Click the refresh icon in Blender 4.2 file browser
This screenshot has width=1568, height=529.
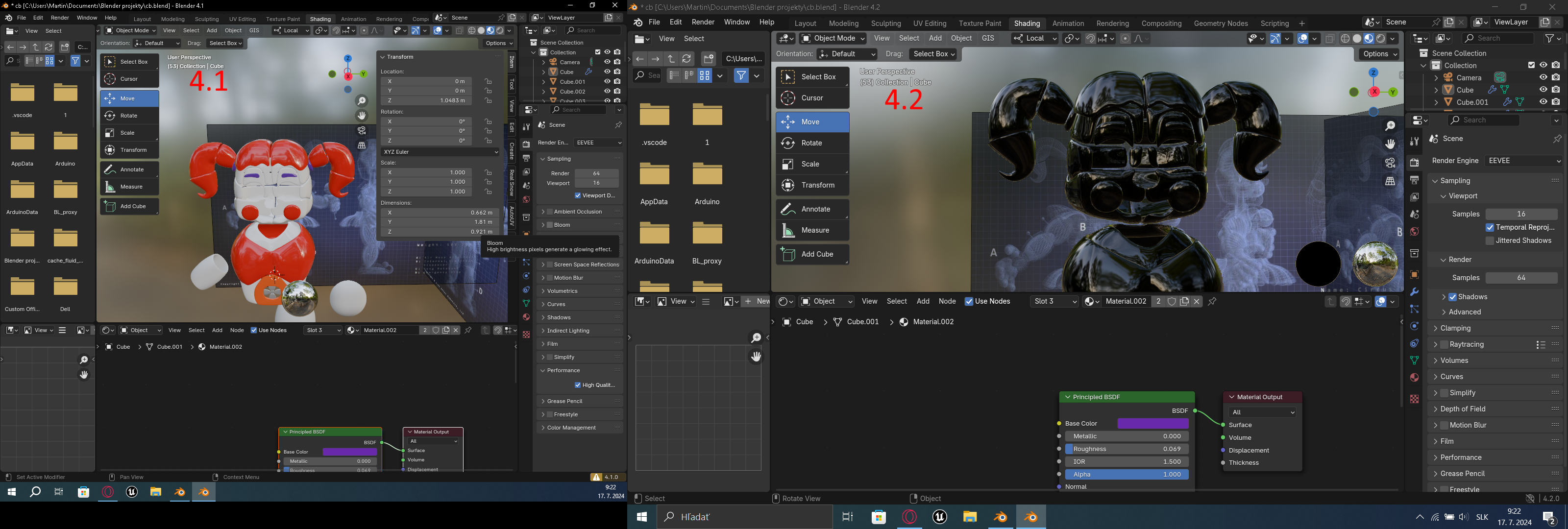tap(686, 58)
